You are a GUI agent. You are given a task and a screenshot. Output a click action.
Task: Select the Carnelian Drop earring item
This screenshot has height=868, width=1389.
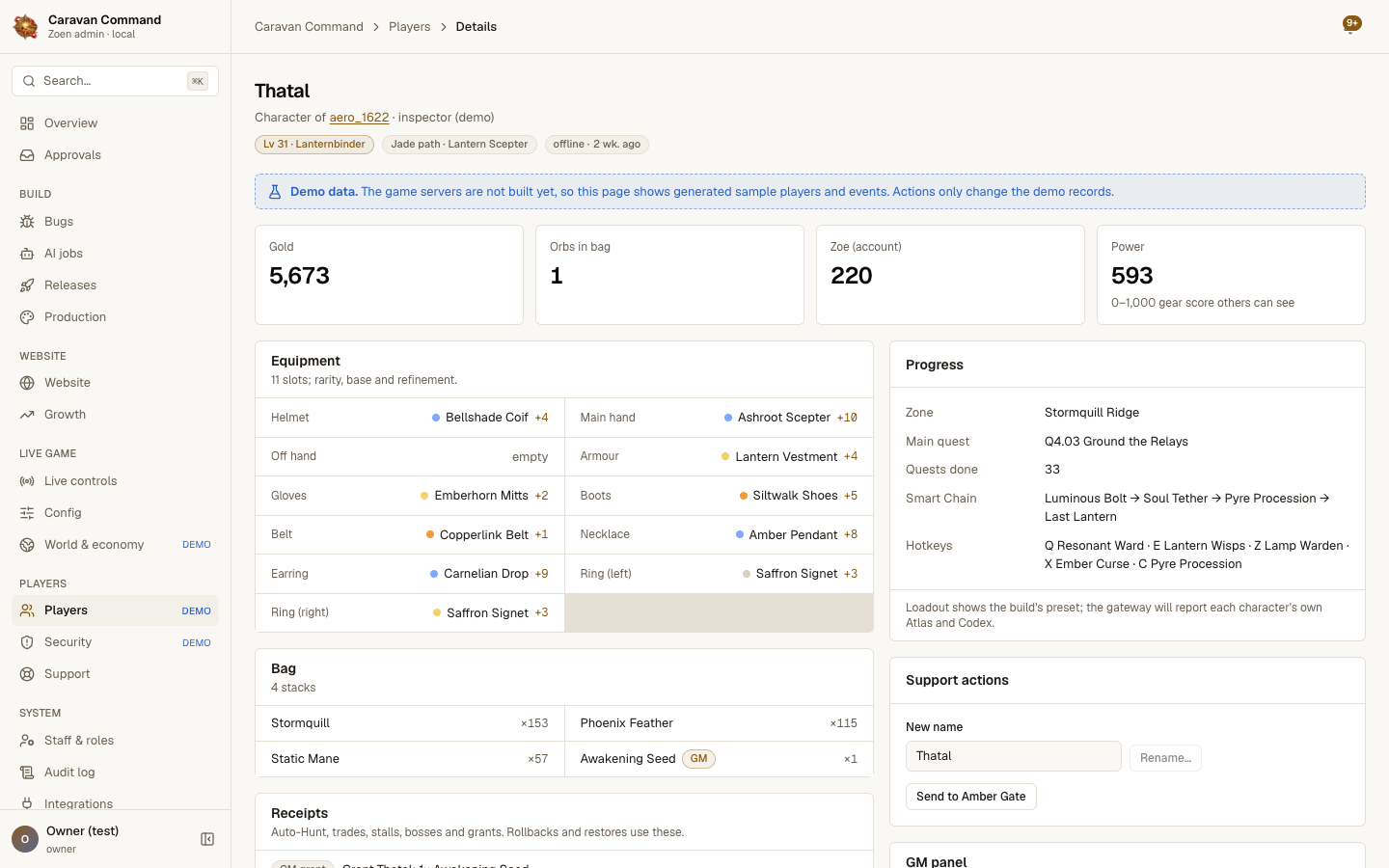coord(486,574)
